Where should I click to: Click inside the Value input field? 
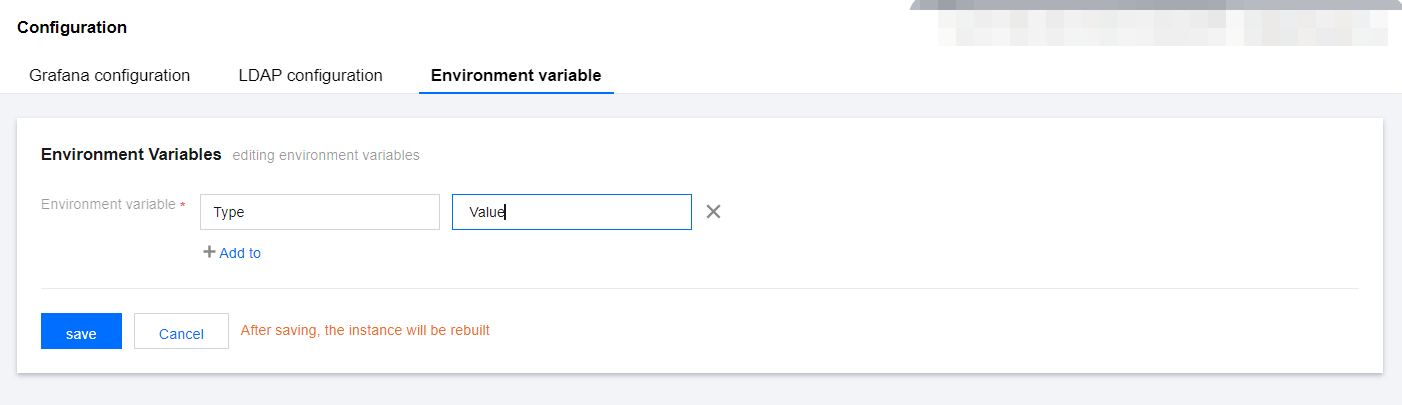(x=572, y=212)
